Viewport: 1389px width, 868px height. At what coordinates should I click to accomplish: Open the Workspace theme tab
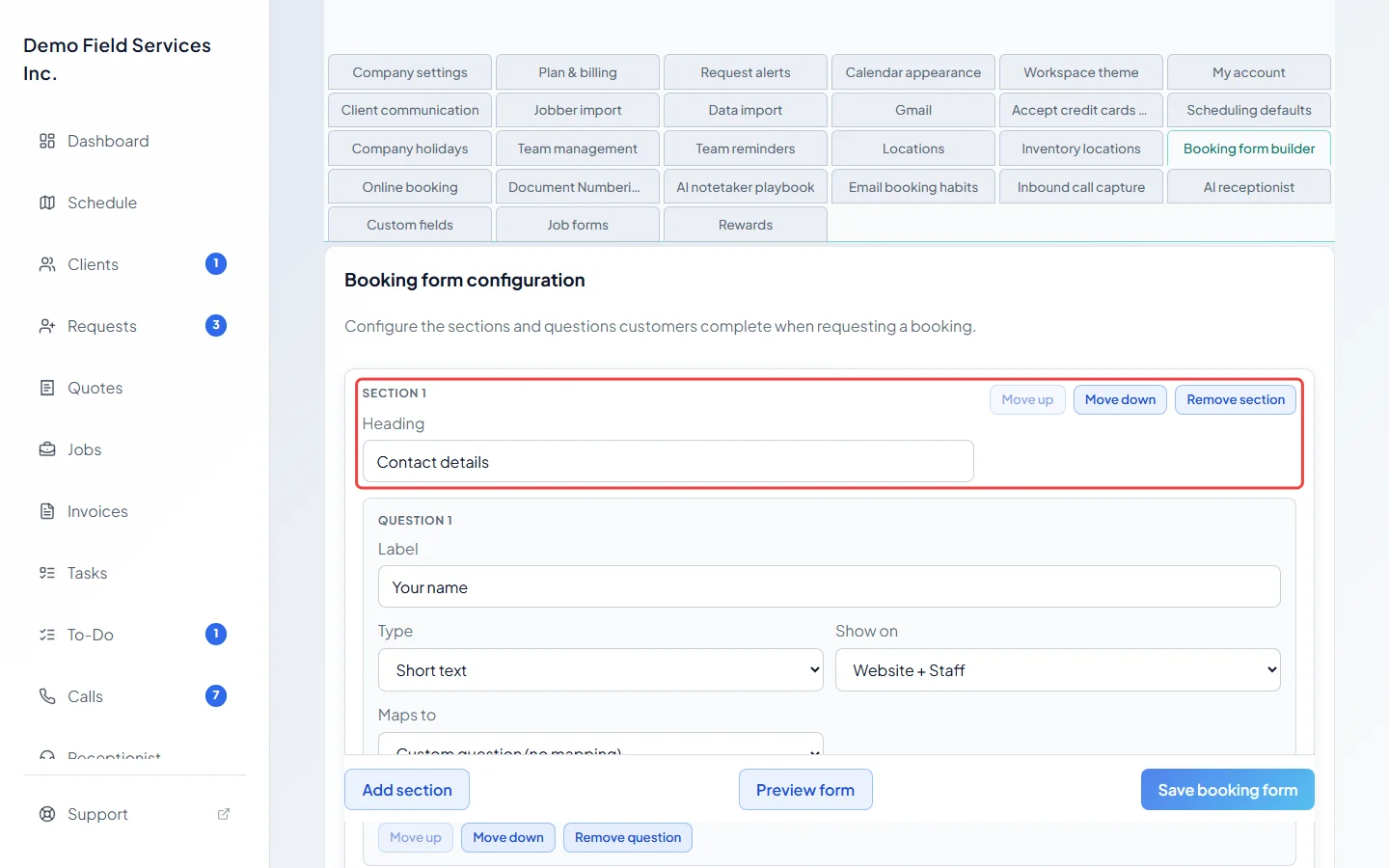click(x=1081, y=72)
